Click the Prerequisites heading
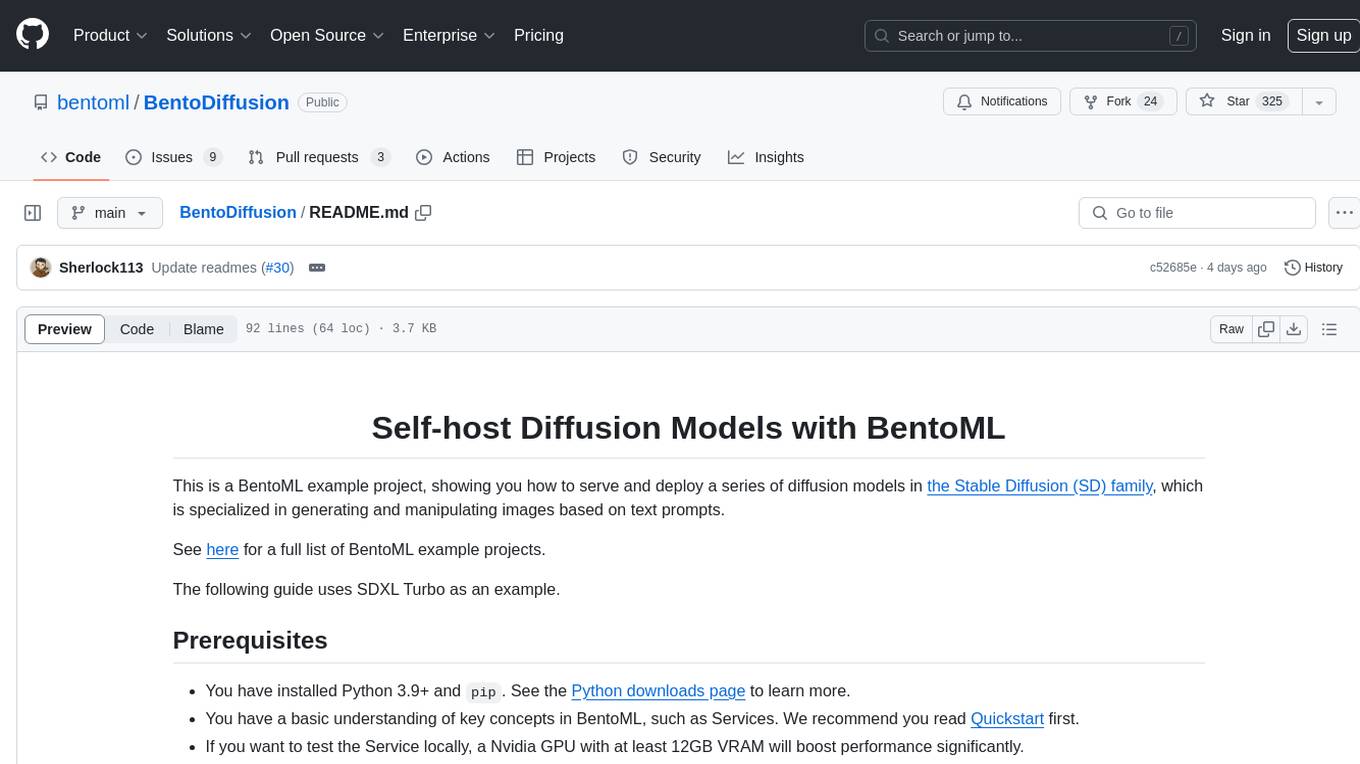Image resolution: width=1360 pixels, height=764 pixels. tap(250, 640)
